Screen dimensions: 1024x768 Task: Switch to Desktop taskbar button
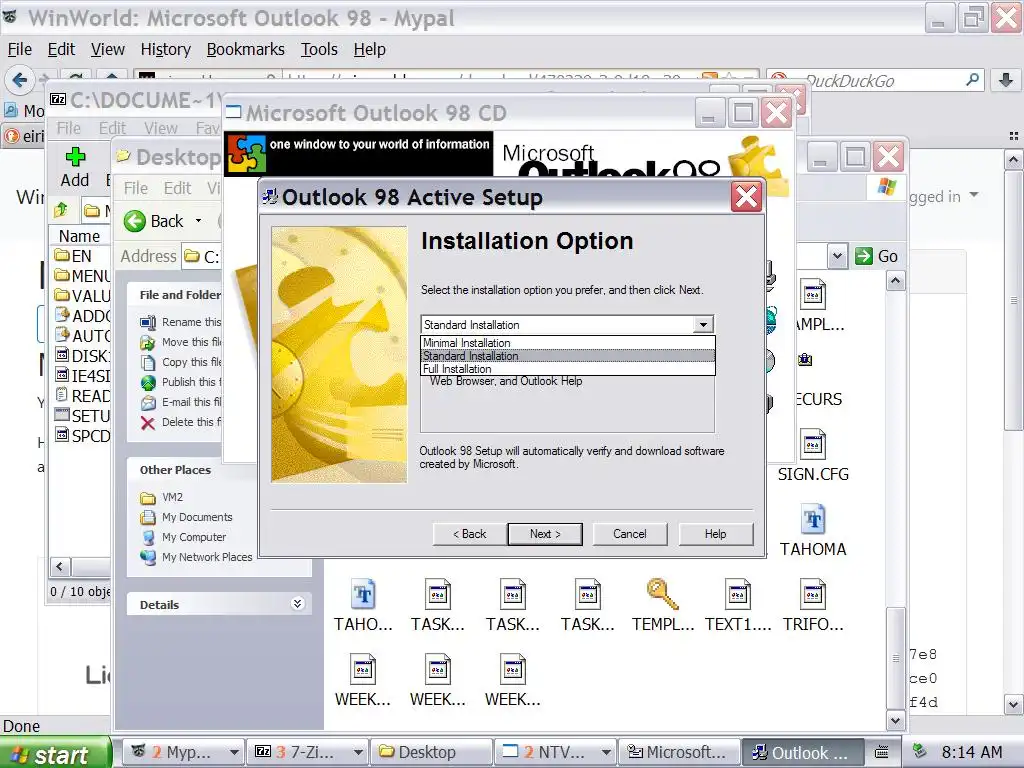431,752
